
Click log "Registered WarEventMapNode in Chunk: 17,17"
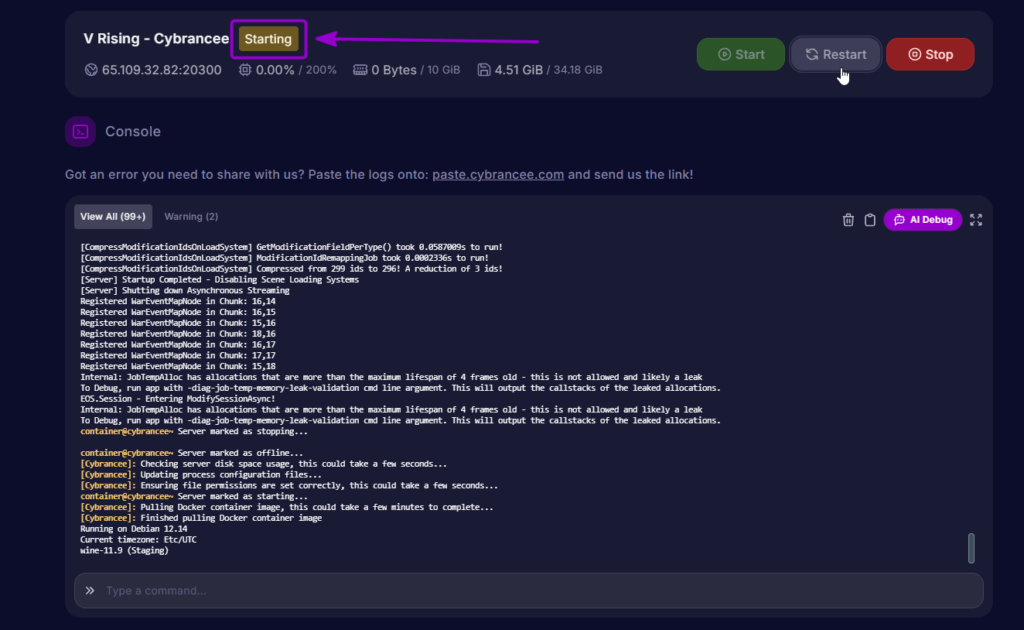pos(178,356)
